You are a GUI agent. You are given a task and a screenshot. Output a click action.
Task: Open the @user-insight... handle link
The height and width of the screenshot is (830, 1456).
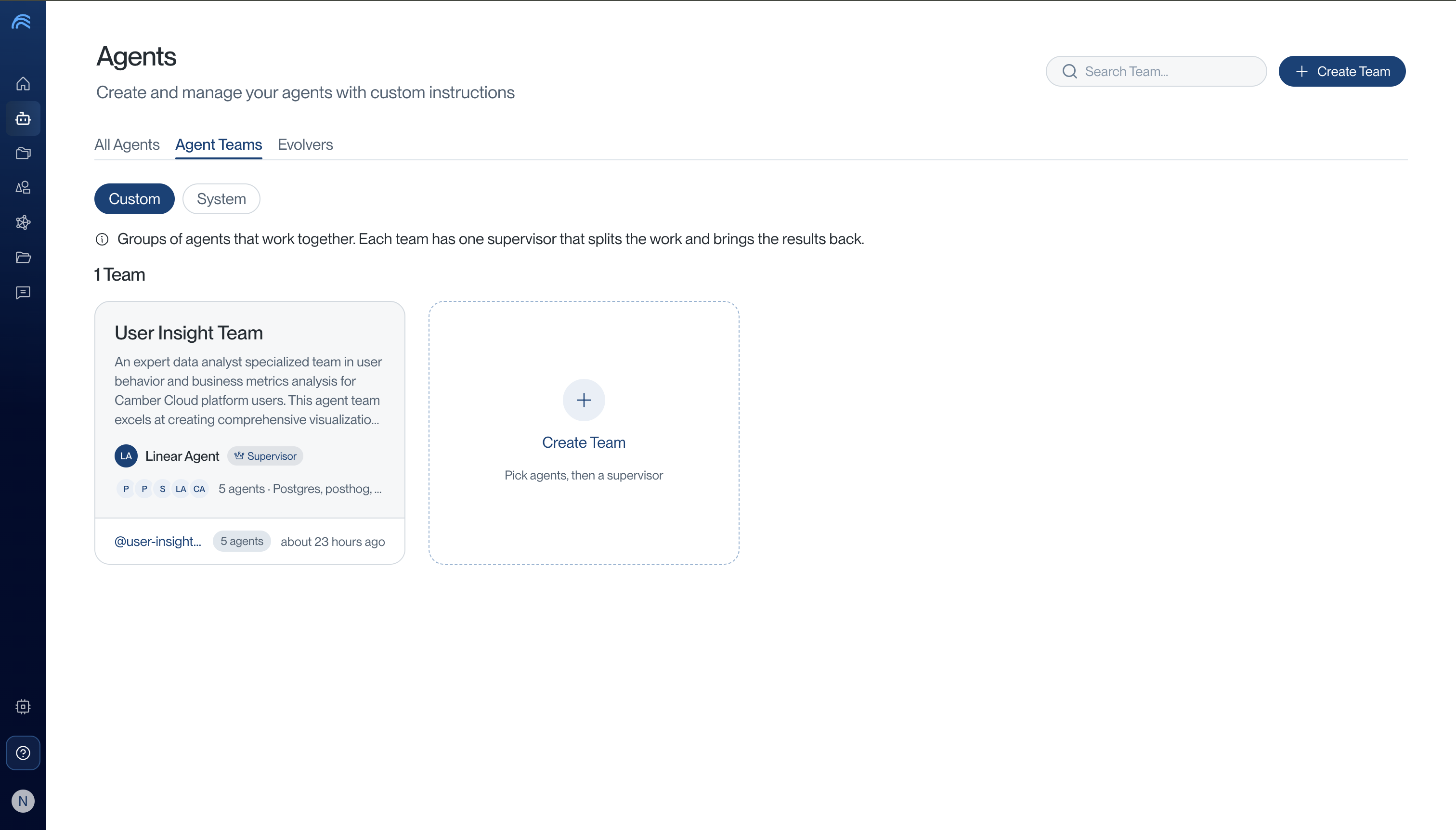[x=158, y=541]
